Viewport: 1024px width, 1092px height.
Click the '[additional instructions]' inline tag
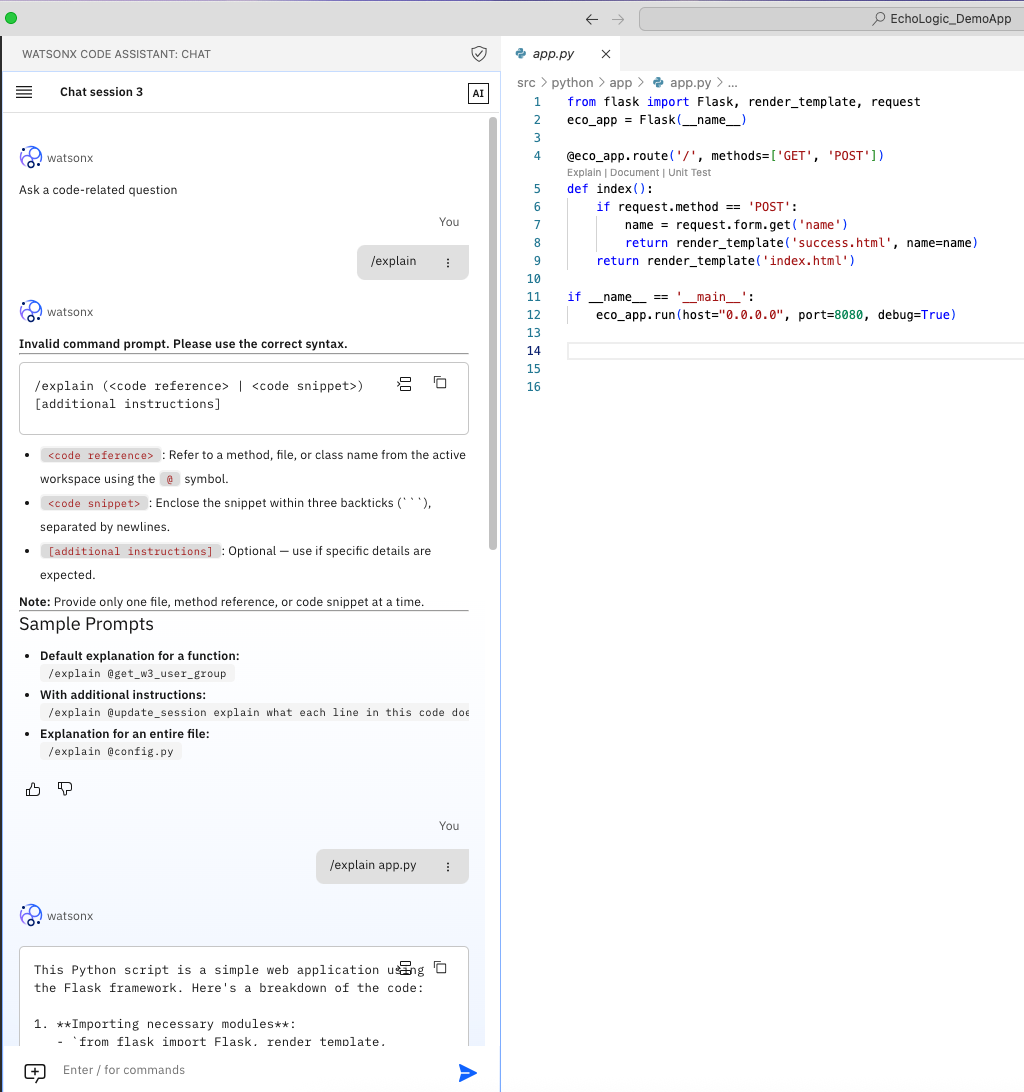click(x=130, y=552)
